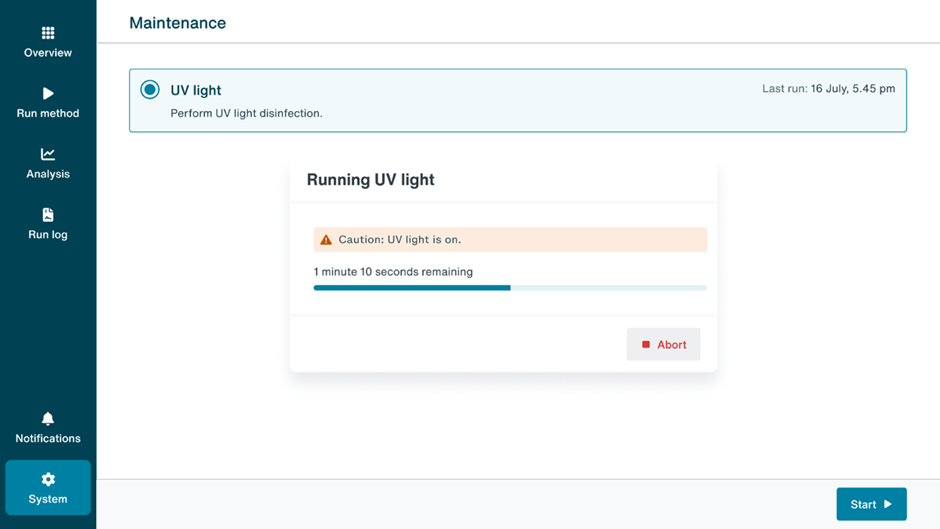
Task: Click '1 minute 10 seconds remaining' text
Action: 393,272
